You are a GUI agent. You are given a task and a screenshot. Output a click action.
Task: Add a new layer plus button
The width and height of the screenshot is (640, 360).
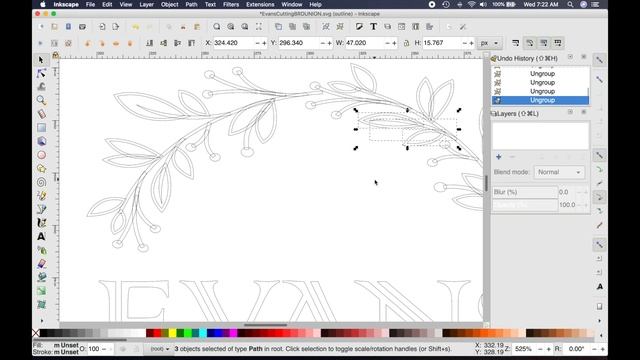498,157
